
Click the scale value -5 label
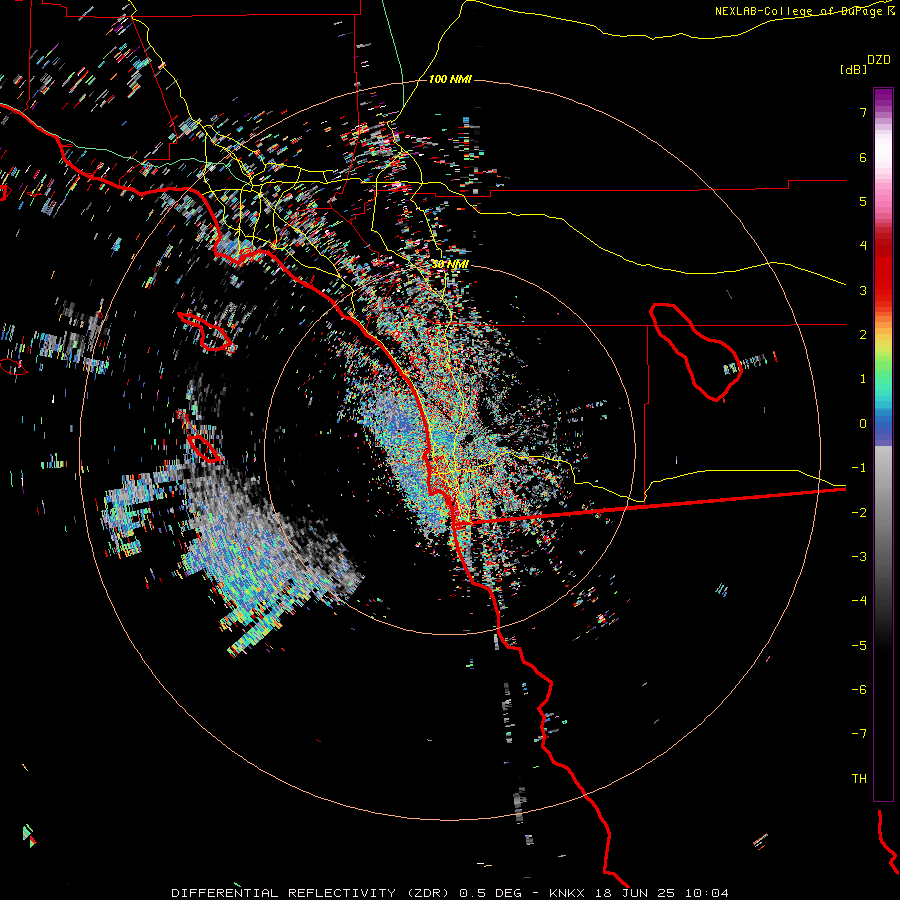(x=859, y=646)
